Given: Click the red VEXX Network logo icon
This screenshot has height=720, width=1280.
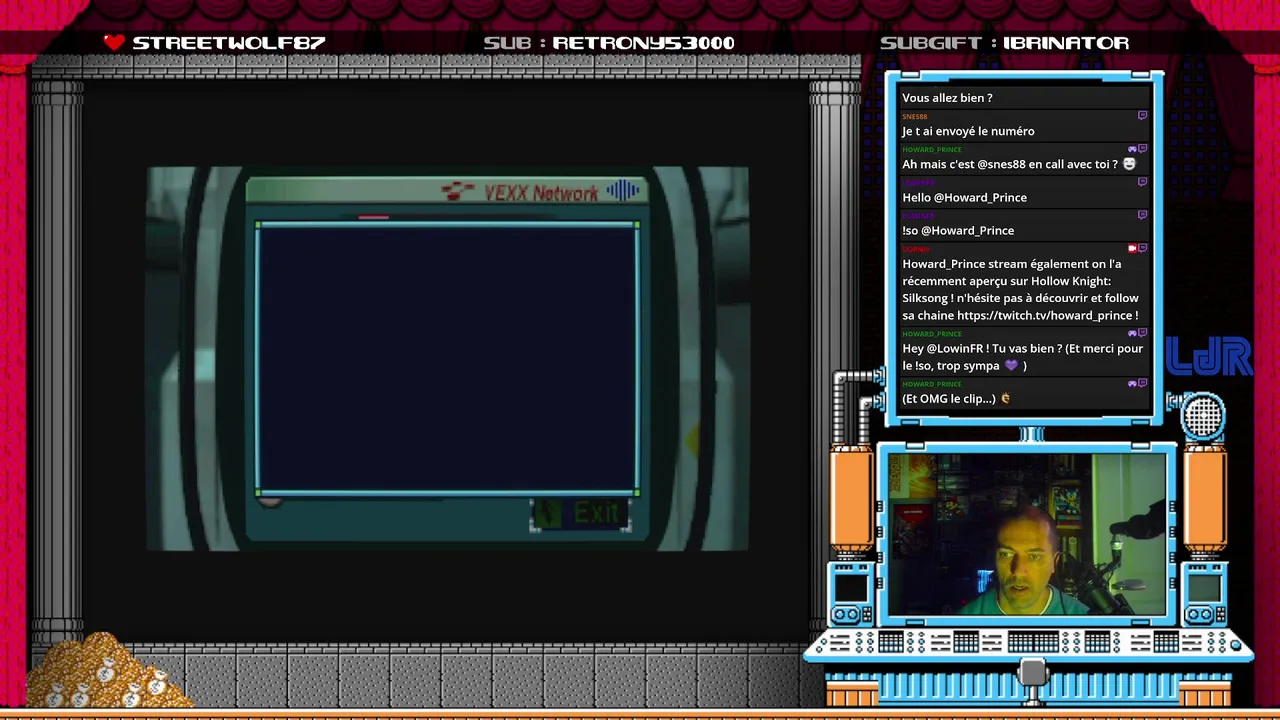Looking at the screenshot, I should (x=459, y=191).
